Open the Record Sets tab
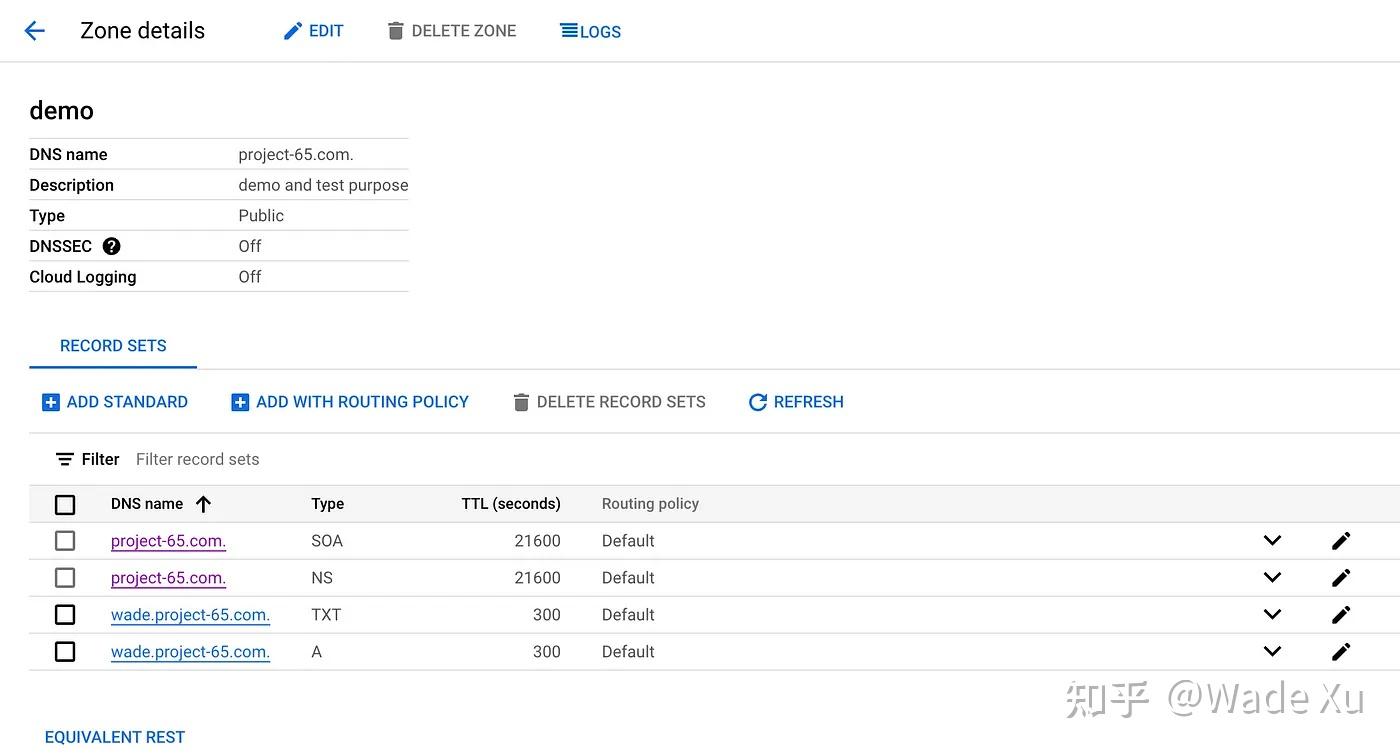1400x755 pixels. point(113,346)
